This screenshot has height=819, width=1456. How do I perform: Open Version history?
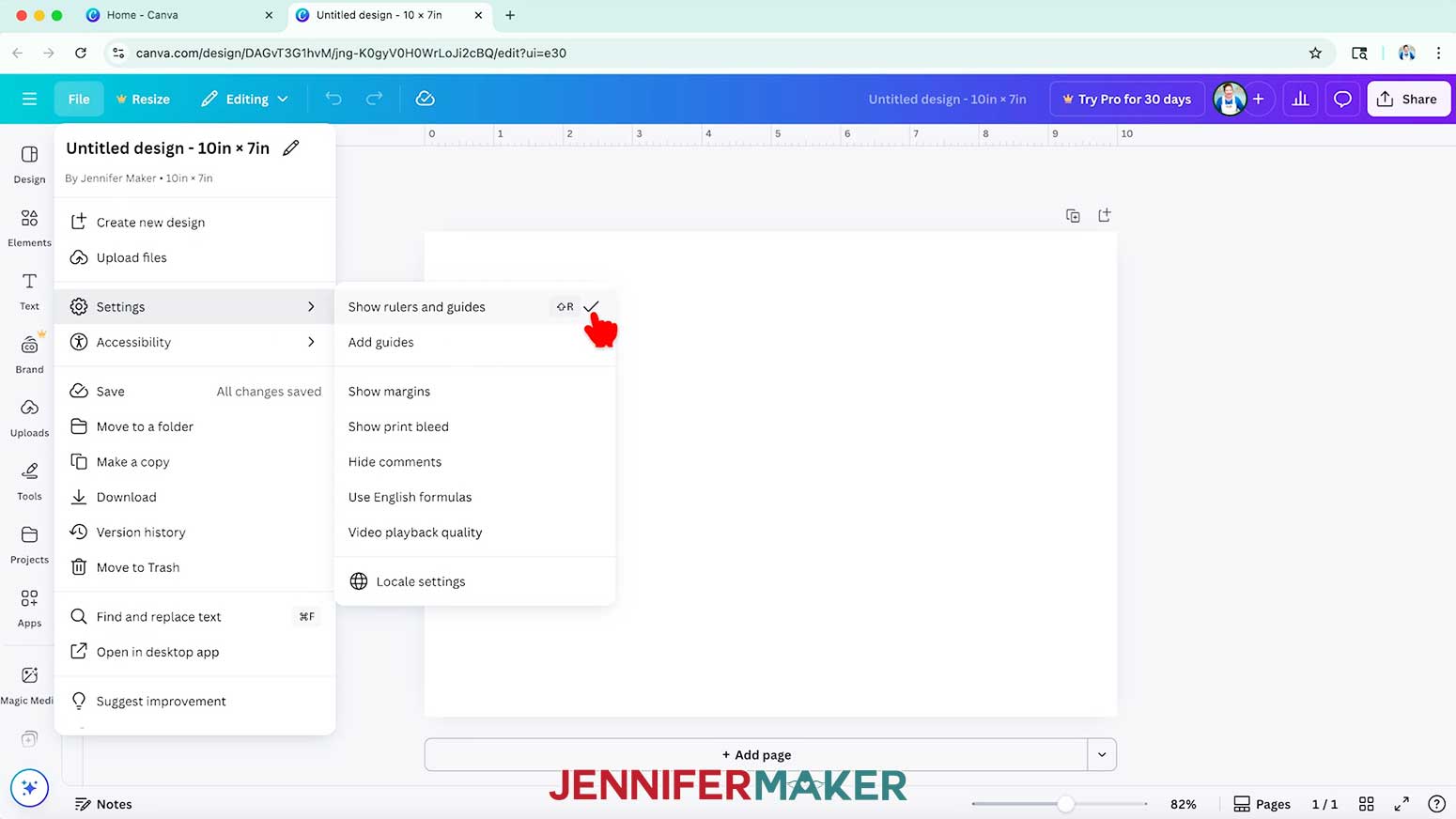[194, 533]
